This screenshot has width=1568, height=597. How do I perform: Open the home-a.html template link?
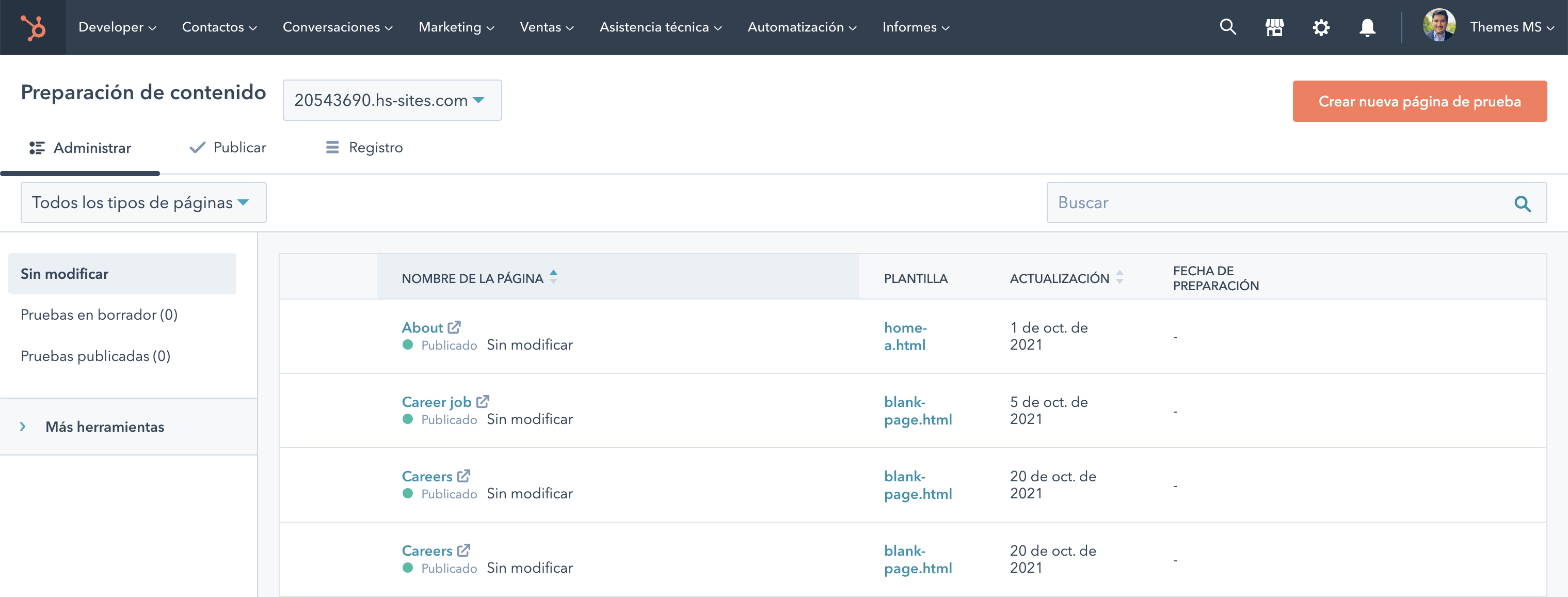pos(905,336)
